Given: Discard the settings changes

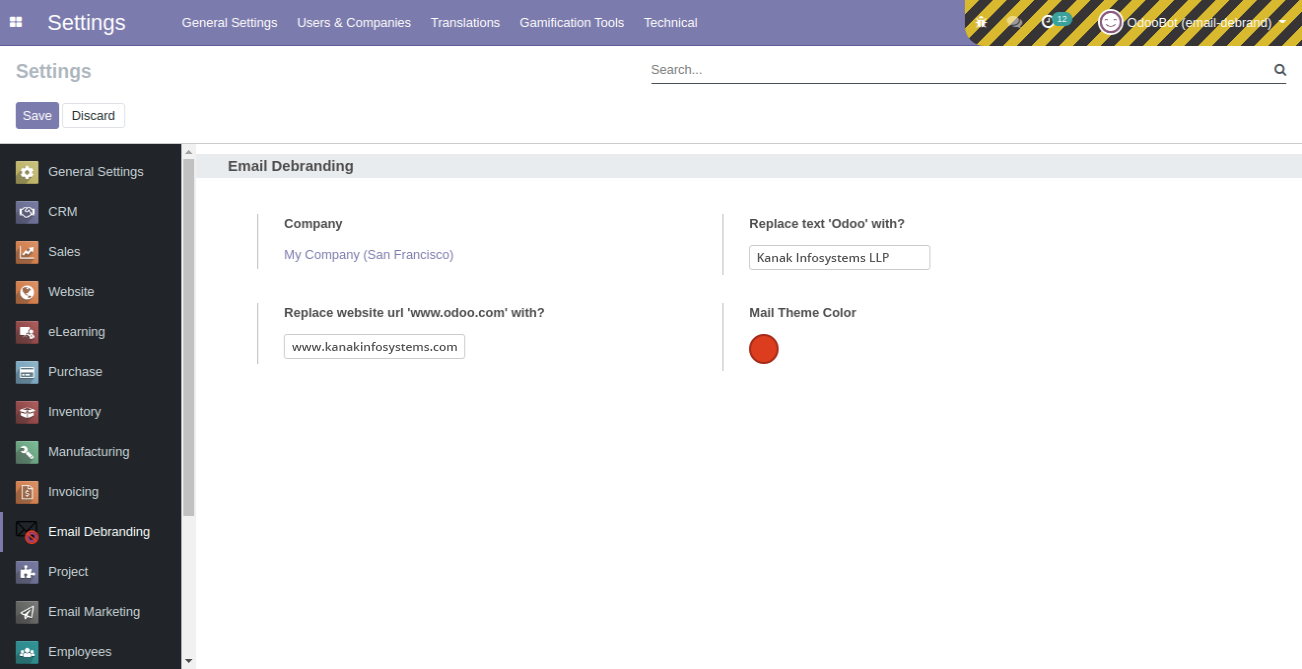Looking at the screenshot, I should (93, 116).
